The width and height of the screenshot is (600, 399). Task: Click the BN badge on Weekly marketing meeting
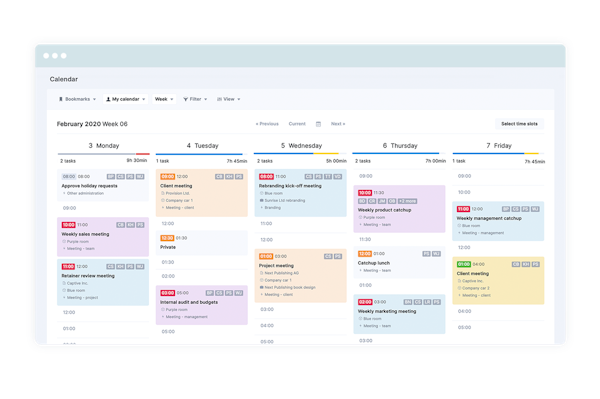[408, 302]
